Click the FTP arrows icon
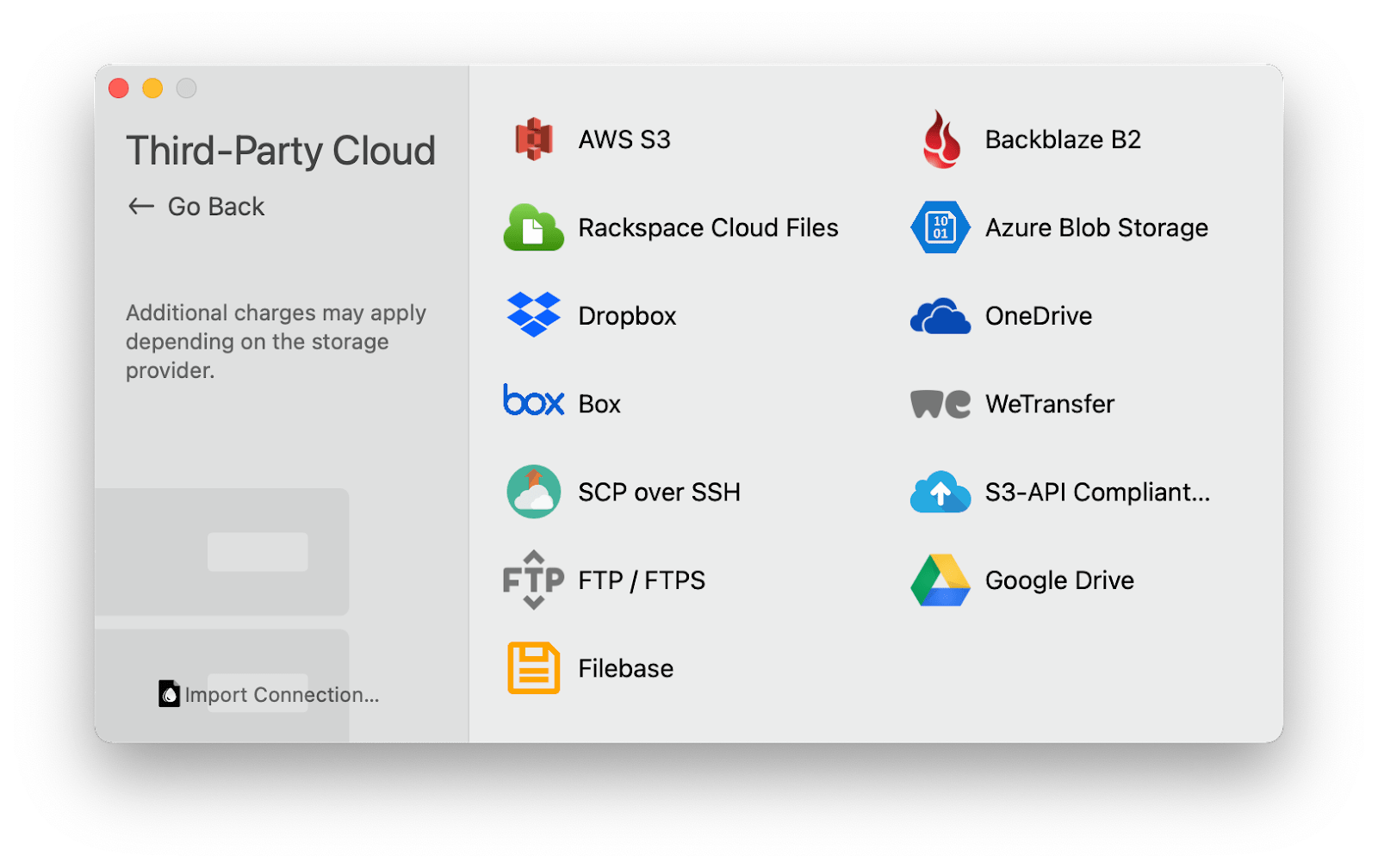Screen dimensions: 1378x868 [533, 580]
